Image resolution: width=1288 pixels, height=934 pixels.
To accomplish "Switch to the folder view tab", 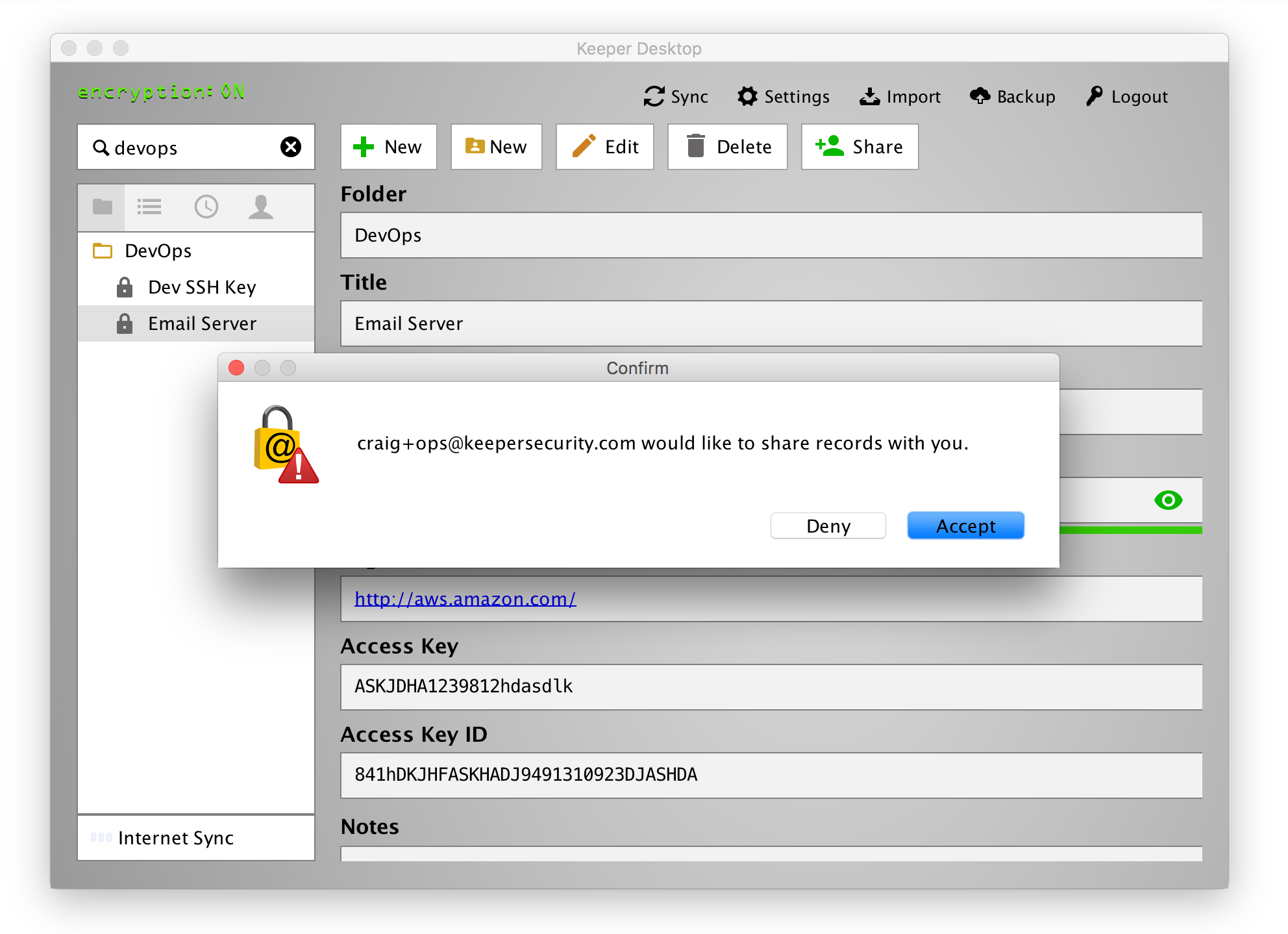I will click(x=103, y=207).
